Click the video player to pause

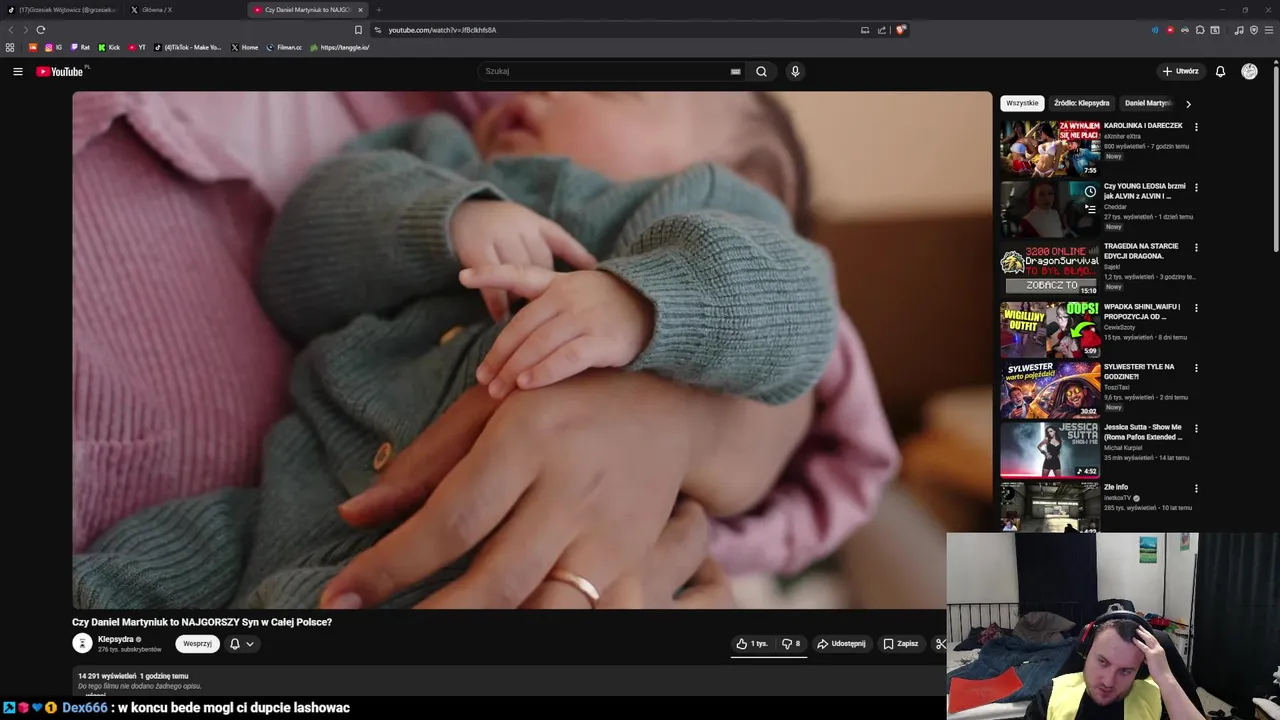tap(532, 350)
